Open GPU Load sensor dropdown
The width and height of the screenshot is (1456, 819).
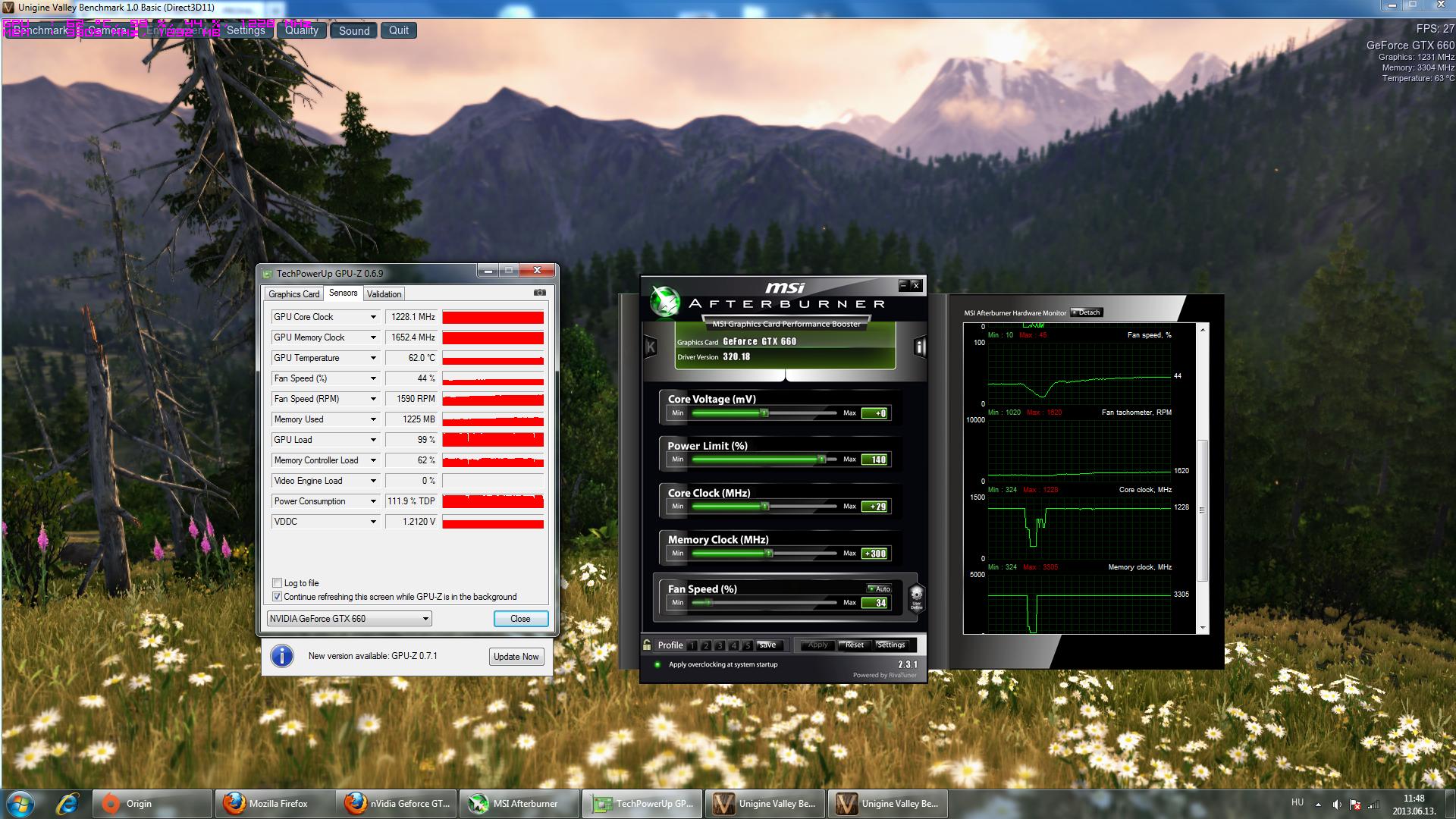point(373,440)
